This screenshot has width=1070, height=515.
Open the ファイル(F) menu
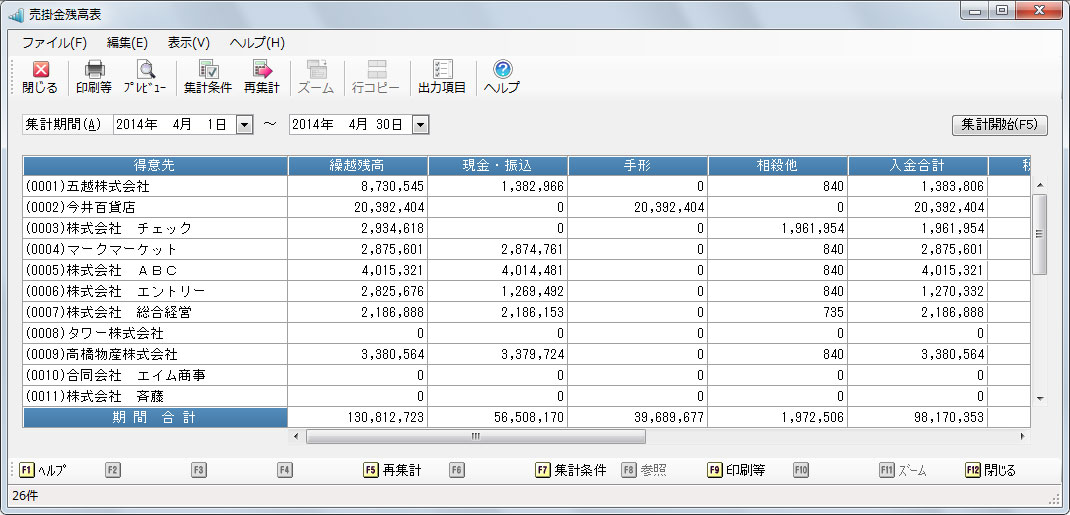54,43
